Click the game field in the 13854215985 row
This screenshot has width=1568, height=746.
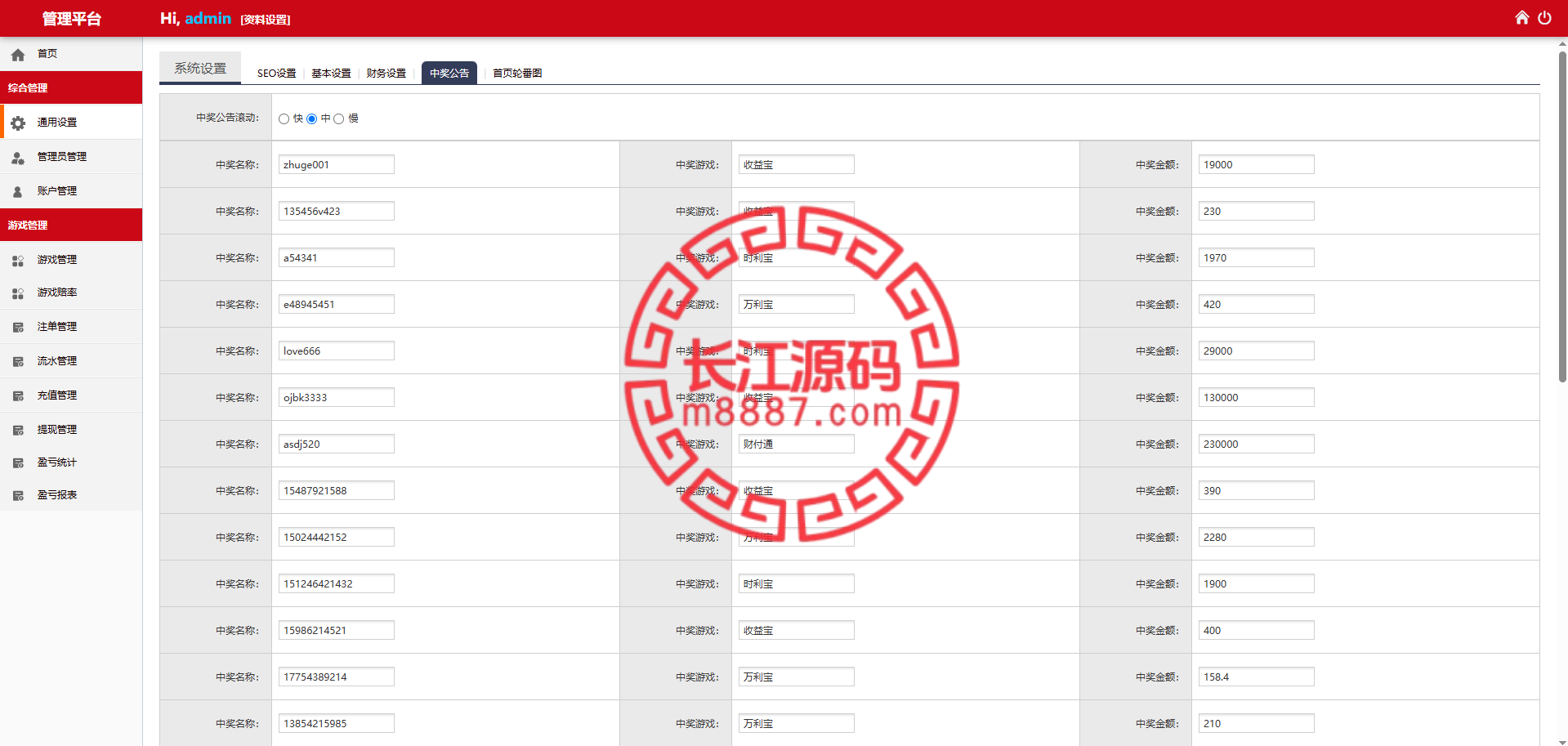[x=797, y=723]
